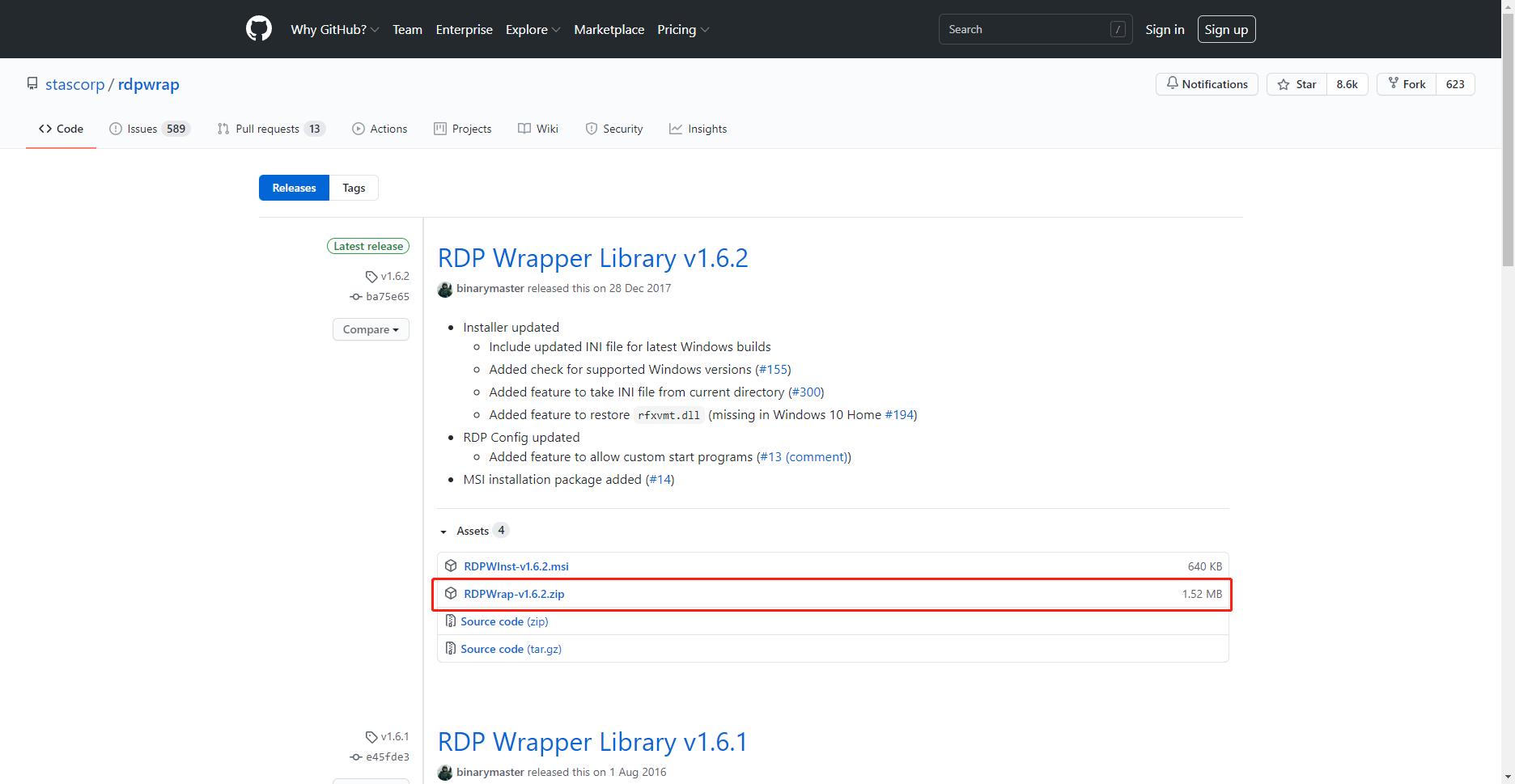This screenshot has width=1515, height=784.
Task: Download RDPWrap-v1.6.2.zip
Action: point(514,594)
